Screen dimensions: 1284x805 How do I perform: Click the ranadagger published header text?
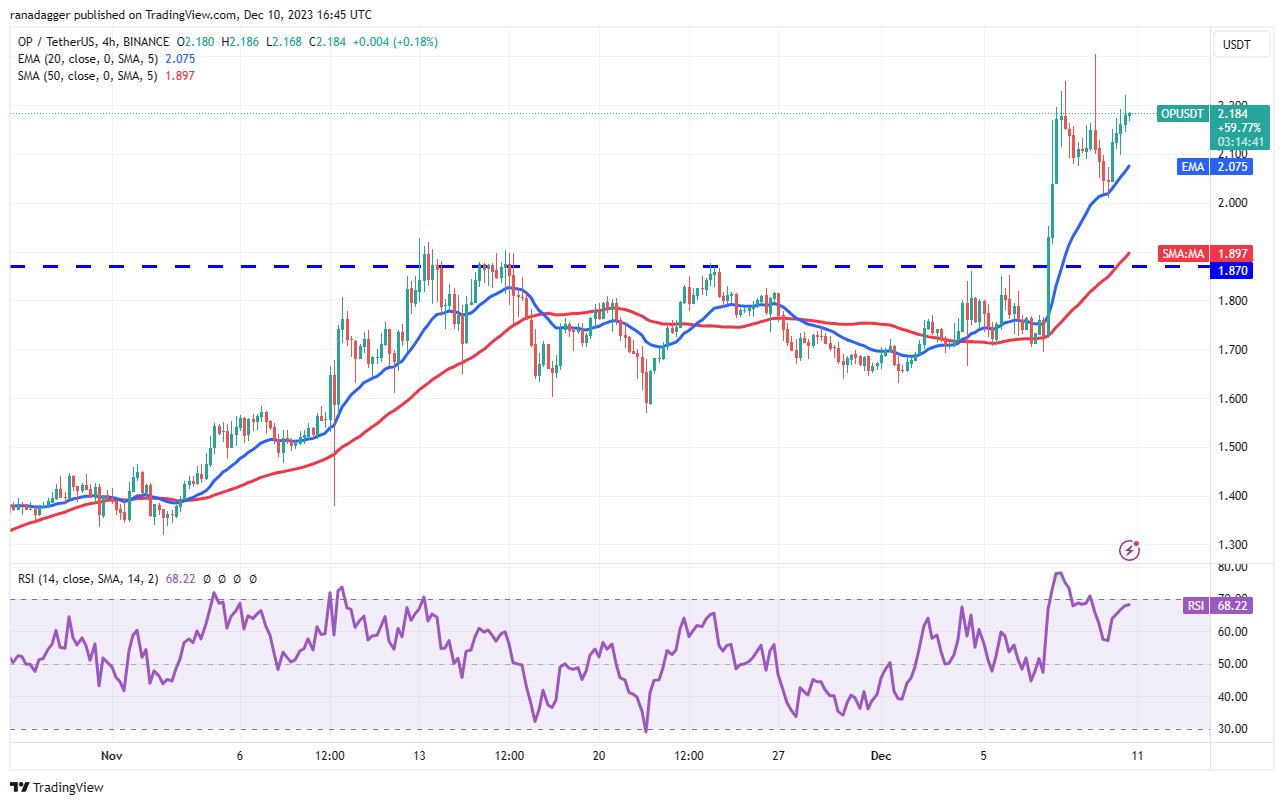pos(190,15)
